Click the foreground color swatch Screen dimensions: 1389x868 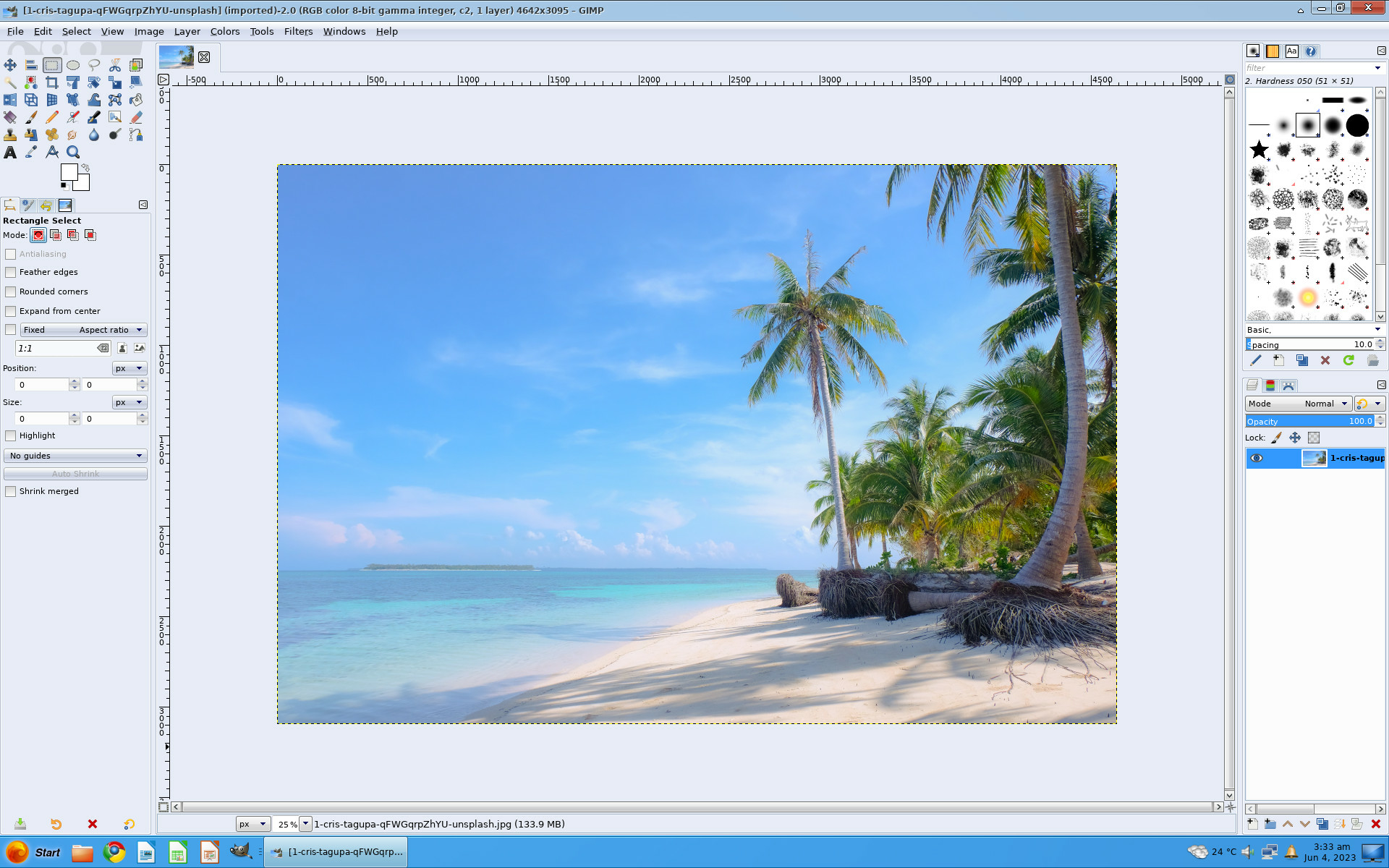pos(69,172)
